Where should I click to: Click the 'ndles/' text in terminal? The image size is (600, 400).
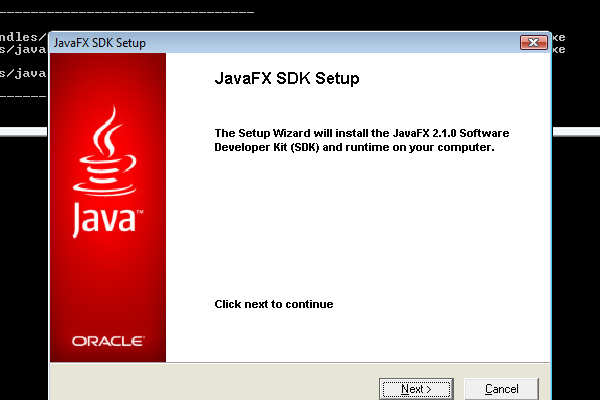coord(22,37)
